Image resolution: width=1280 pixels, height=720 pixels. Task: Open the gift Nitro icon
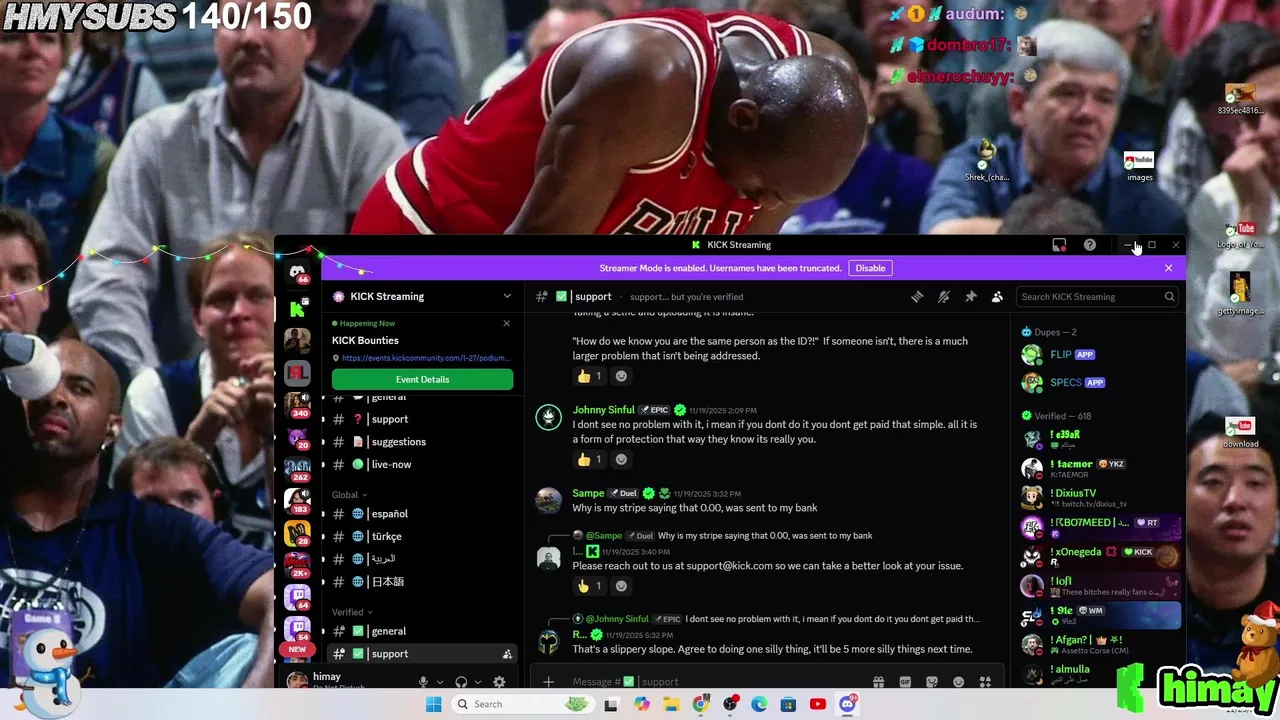click(x=878, y=682)
